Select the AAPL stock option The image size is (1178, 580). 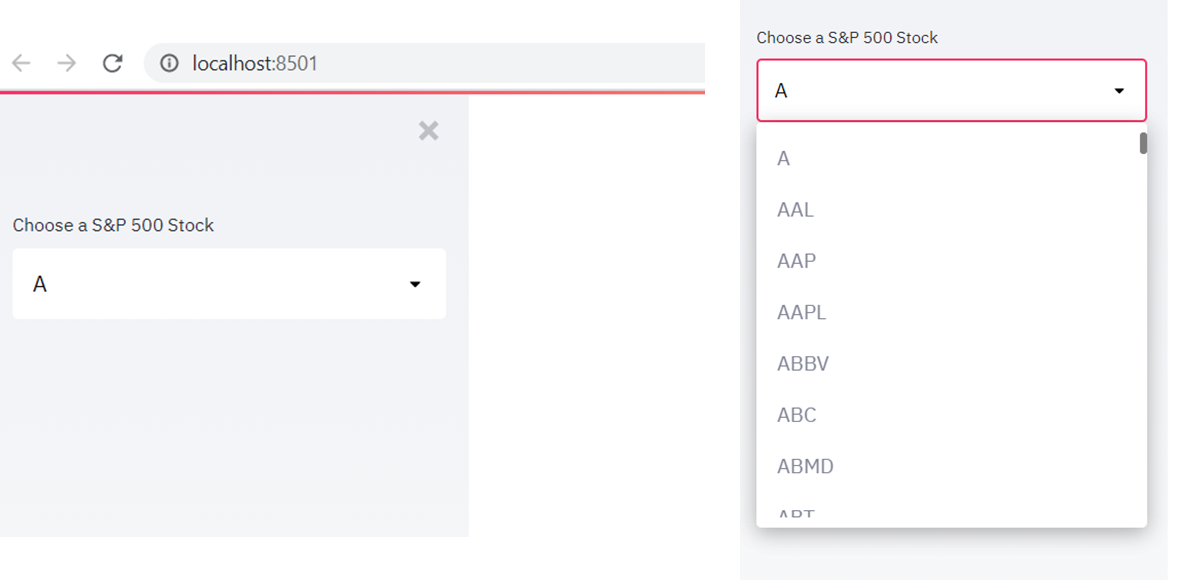pyautogui.click(x=802, y=312)
